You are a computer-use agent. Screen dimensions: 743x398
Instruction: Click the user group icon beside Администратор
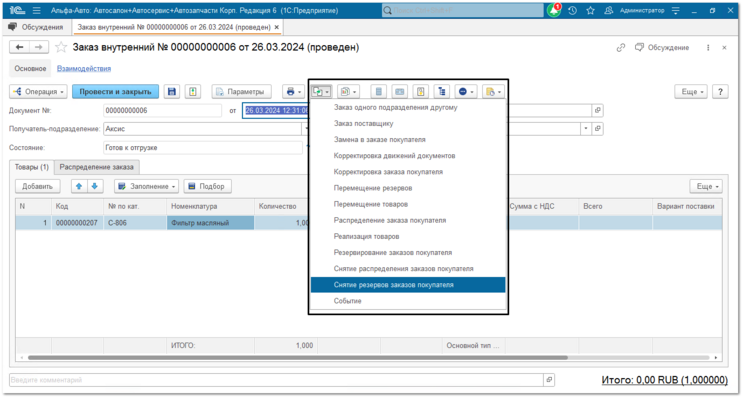point(608,10)
